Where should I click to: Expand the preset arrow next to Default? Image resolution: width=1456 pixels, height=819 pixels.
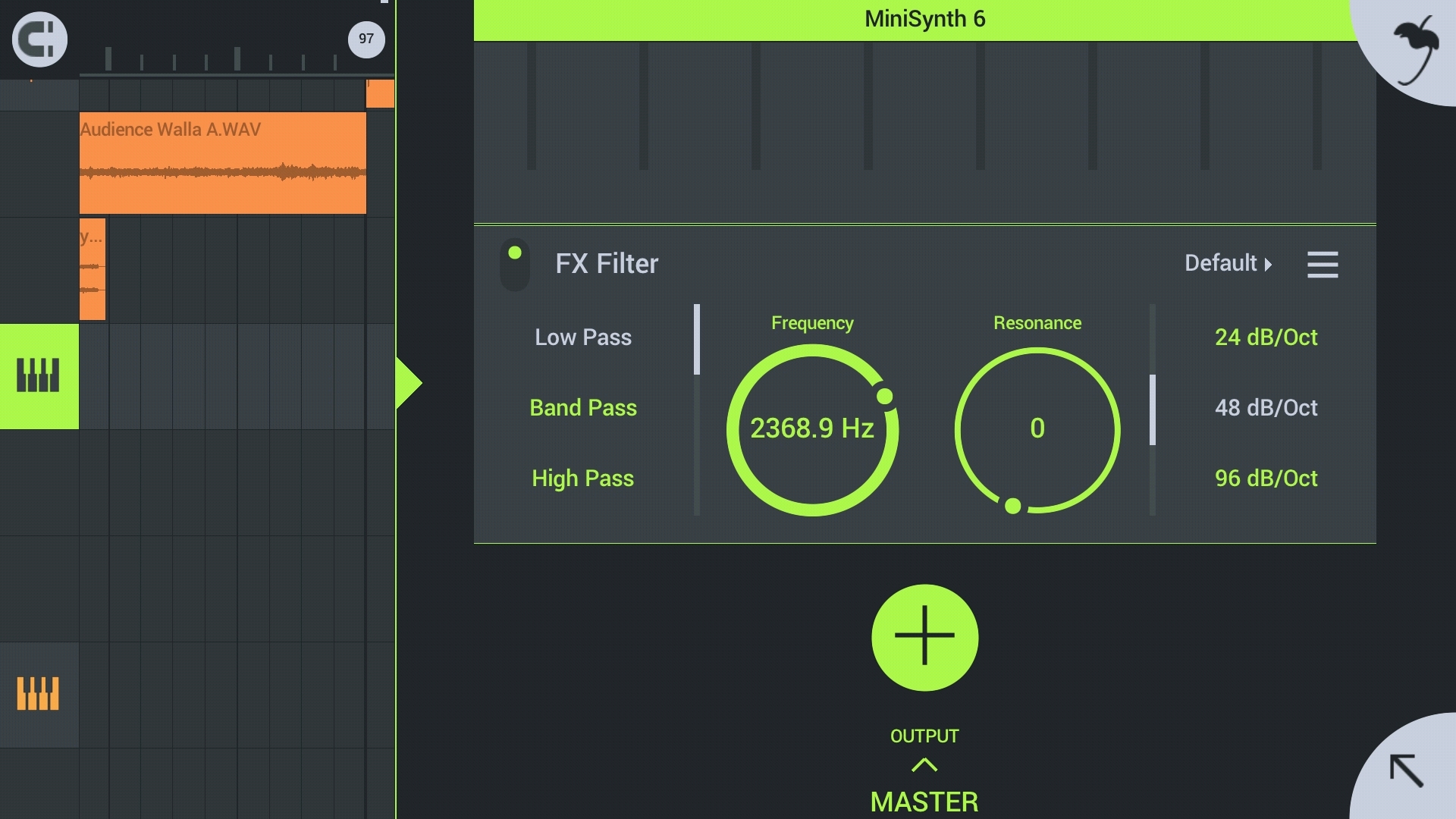[1269, 265]
